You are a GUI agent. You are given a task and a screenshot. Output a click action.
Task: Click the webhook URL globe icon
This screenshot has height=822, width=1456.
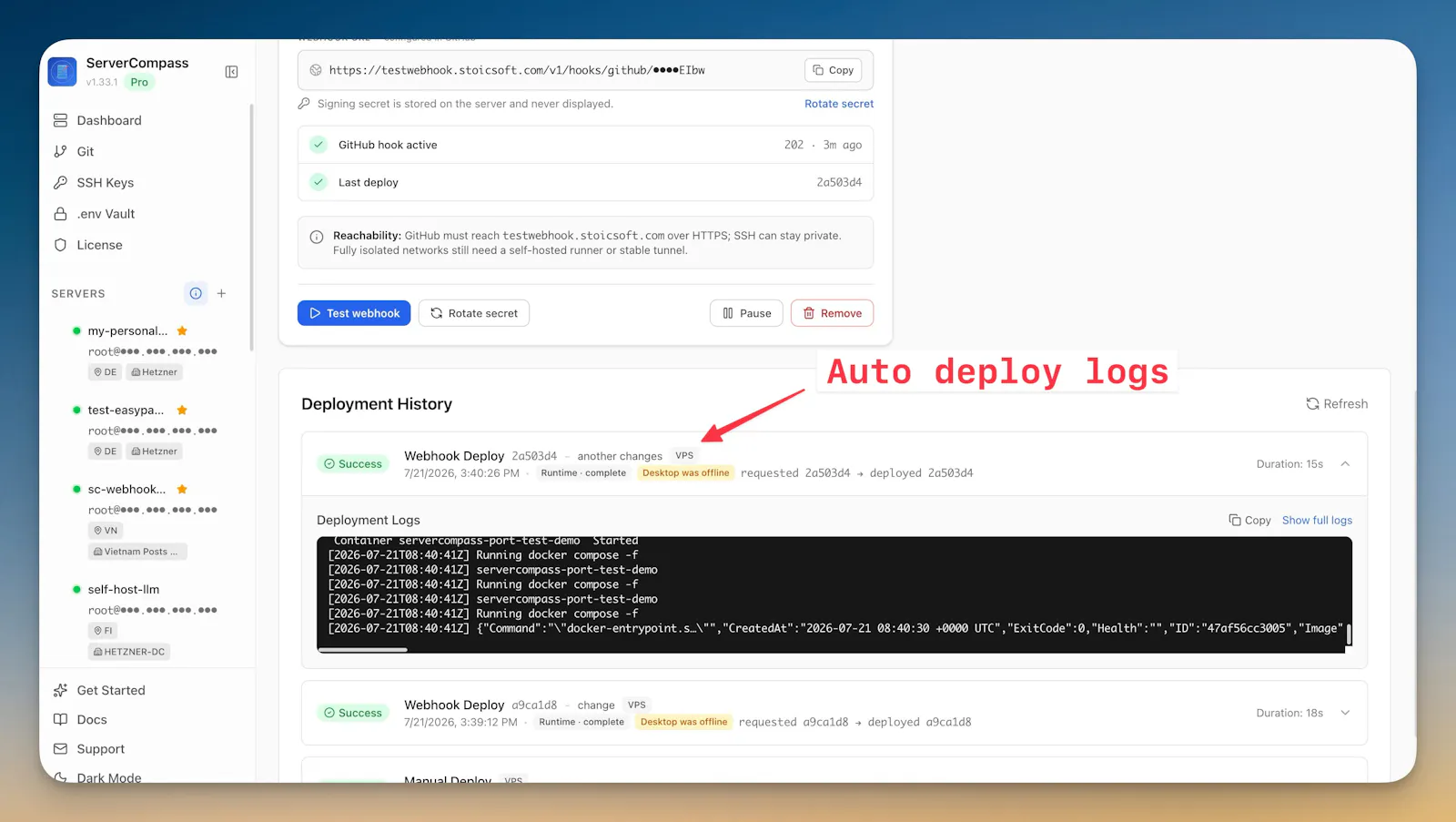click(x=316, y=70)
